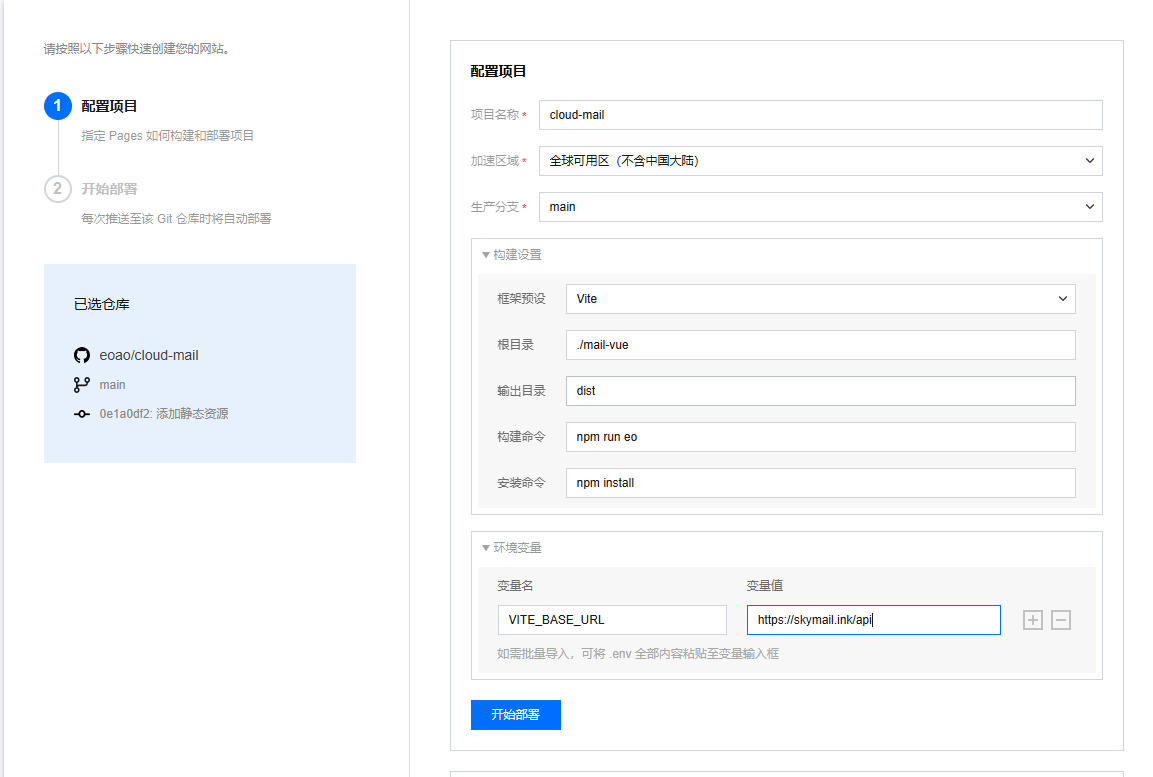
Task: Open the 加速区域 region dropdown
Action: pos(820,161)
